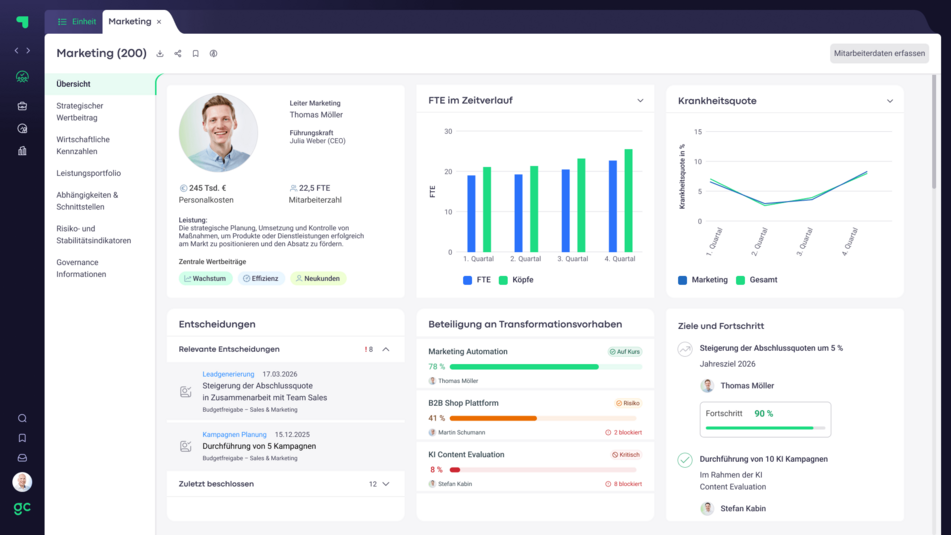The width and height of the screenshot is (951, 535).
Task: Toggle the Köpfe legend series
Action: [516, 280]
